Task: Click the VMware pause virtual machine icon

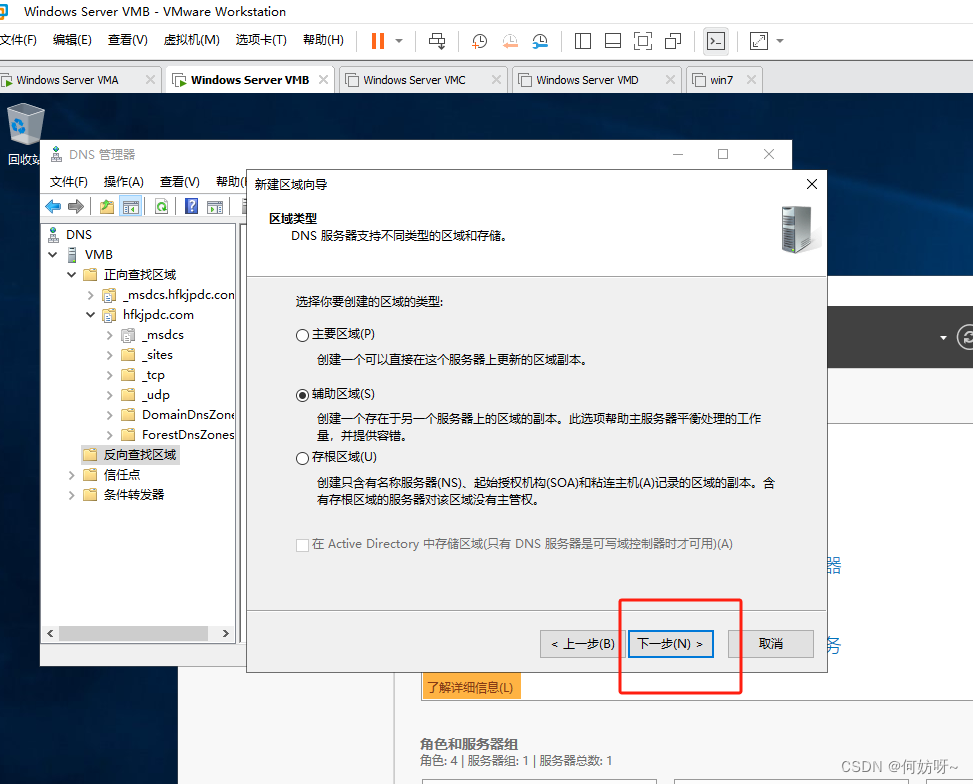Action: (378, 41)
